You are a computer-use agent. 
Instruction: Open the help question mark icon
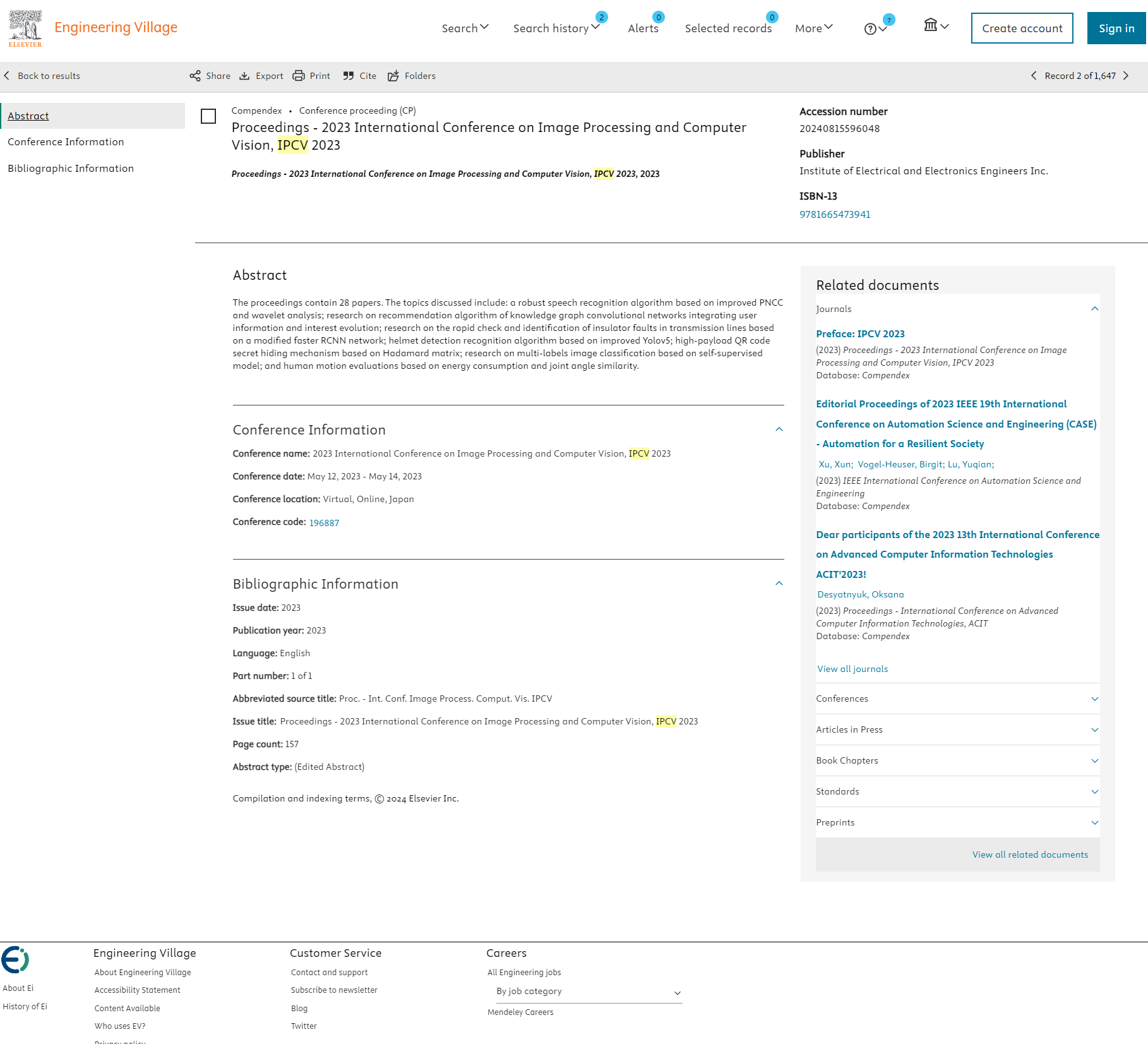pyautogui.click(x=870, y=28)
